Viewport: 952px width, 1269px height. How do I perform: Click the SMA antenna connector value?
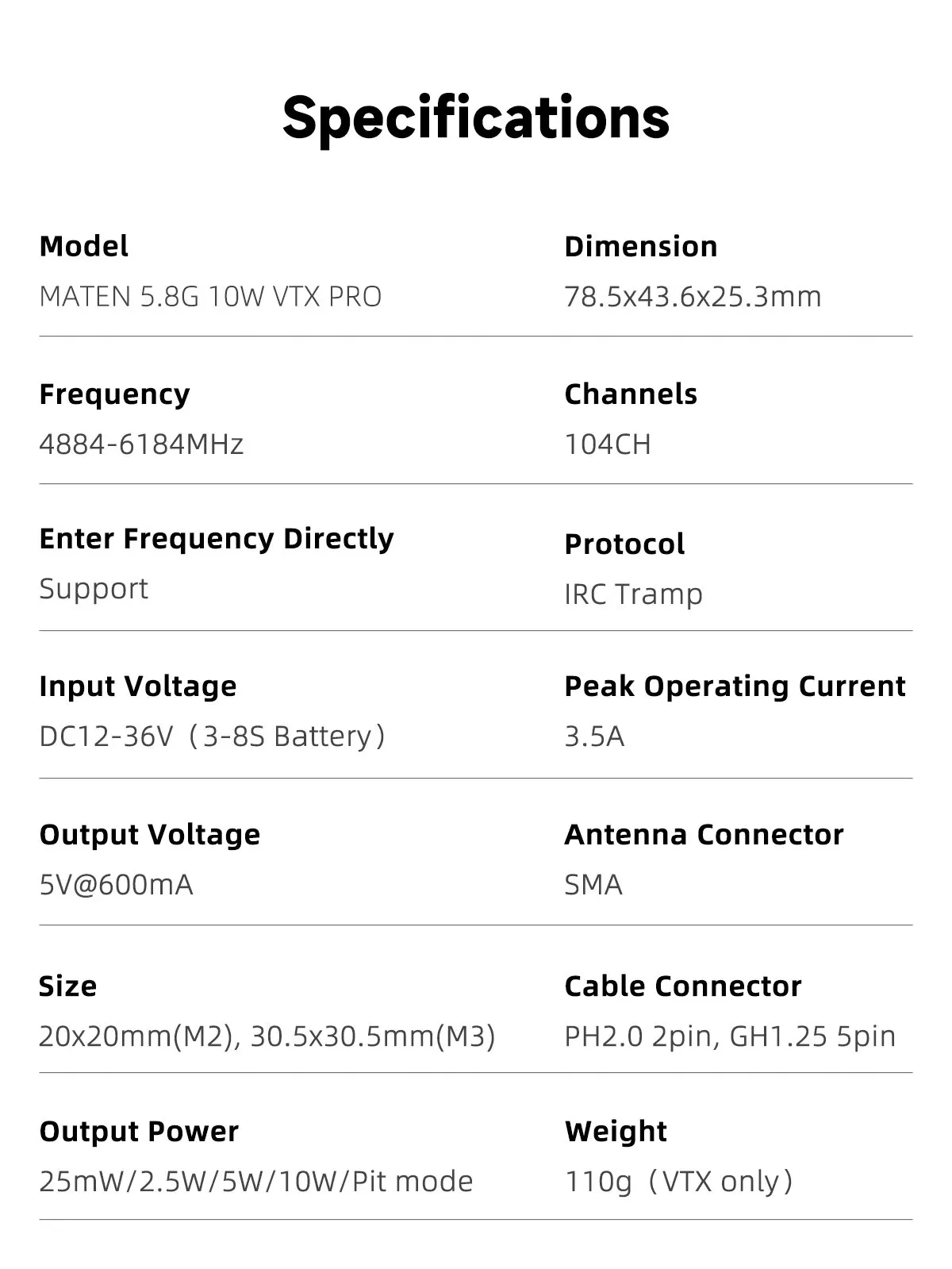593,884
